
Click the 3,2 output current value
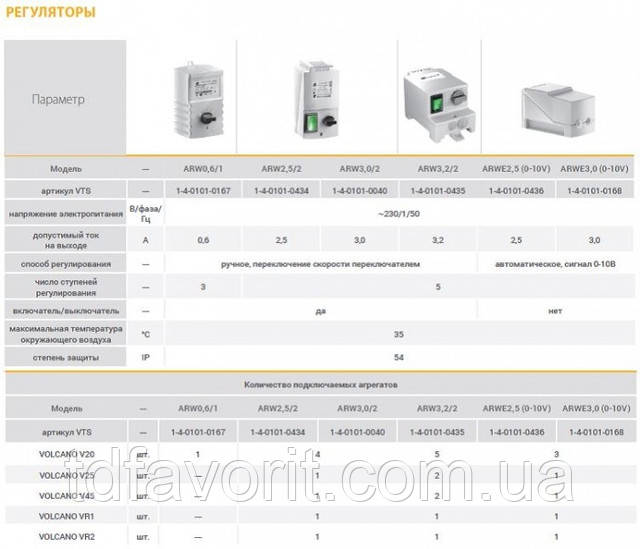438,240
